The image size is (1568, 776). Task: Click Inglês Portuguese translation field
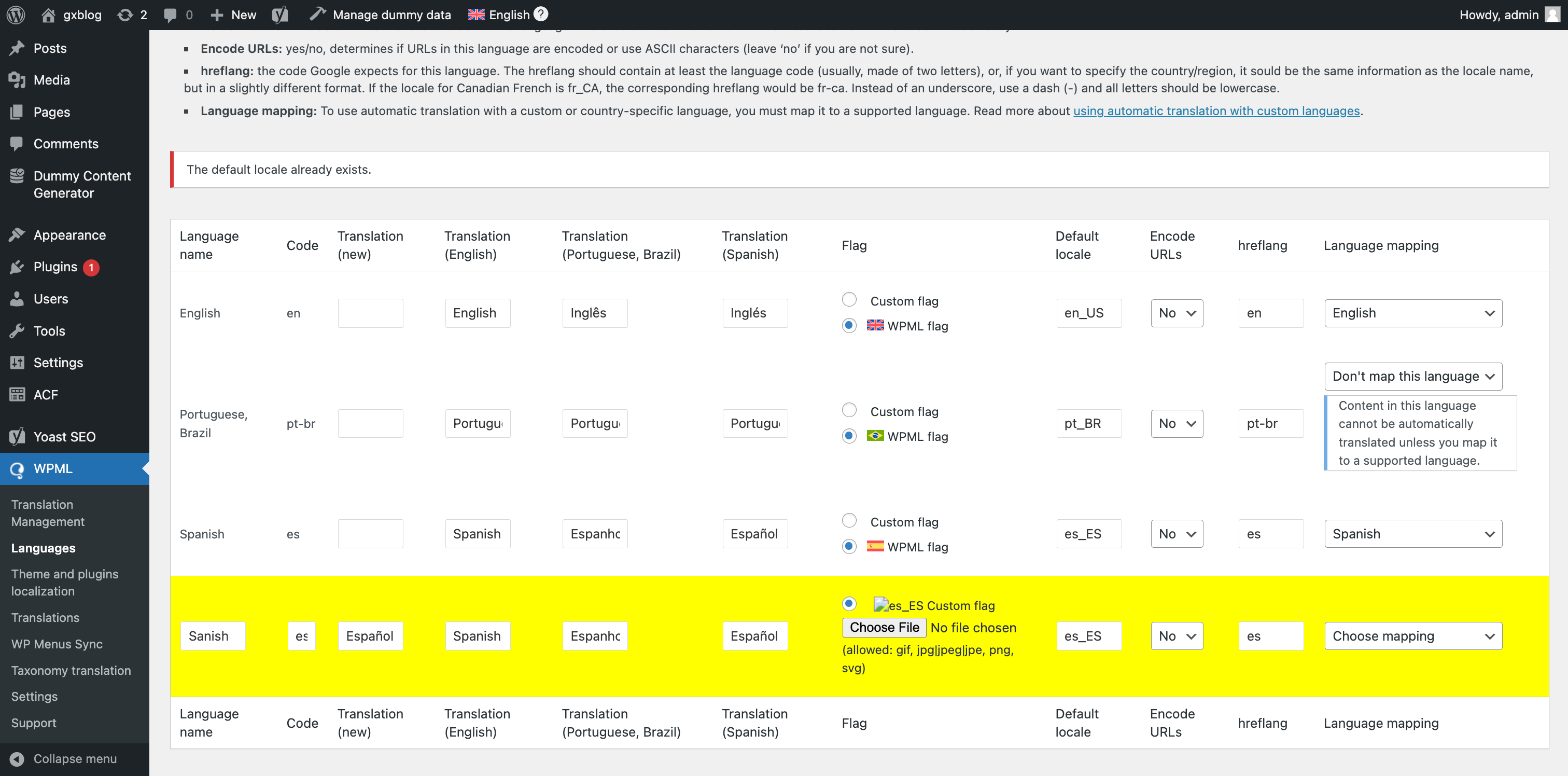595,313
